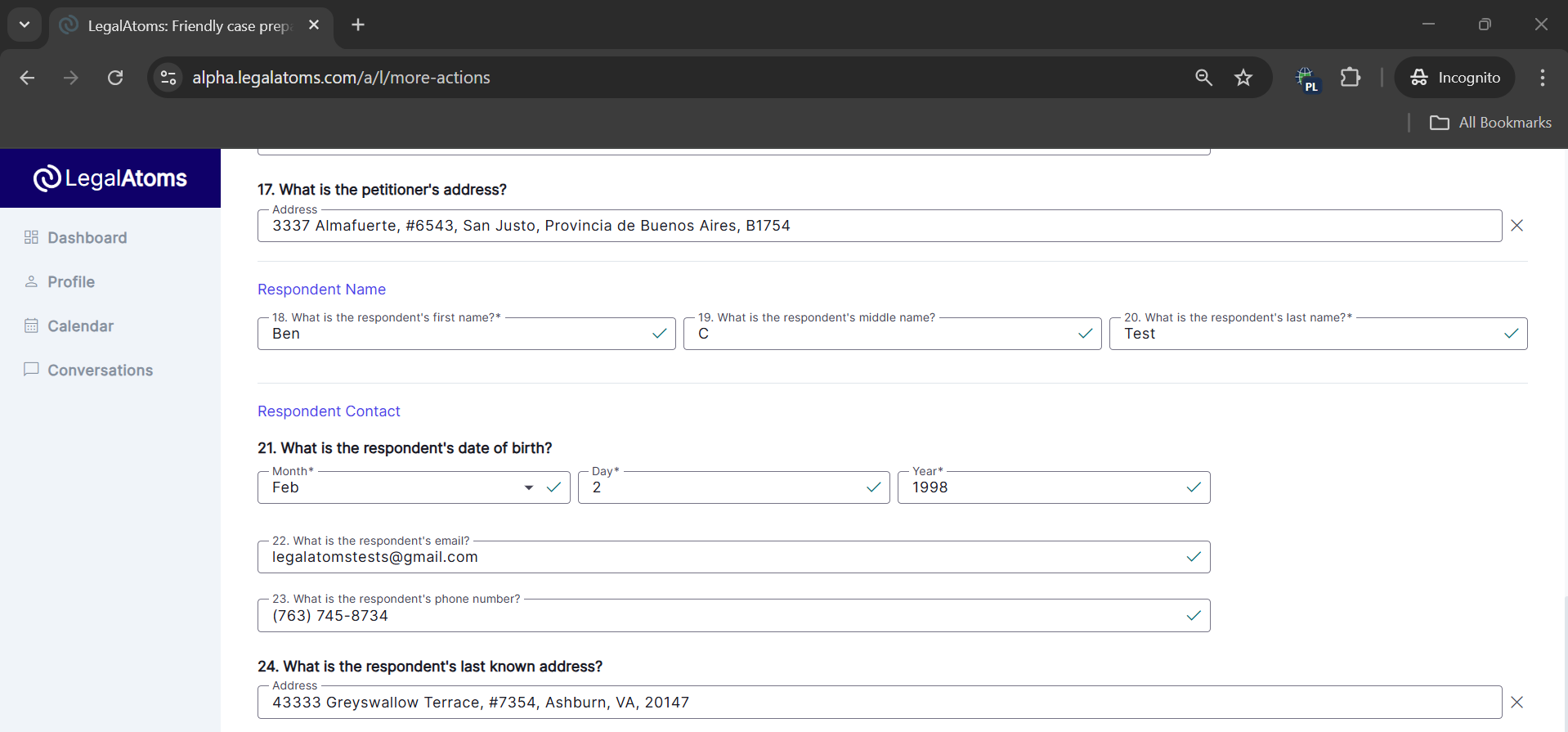Go to Calendar in the sidebar
The height and width of the screenshot is (732, 1568).
80,326
